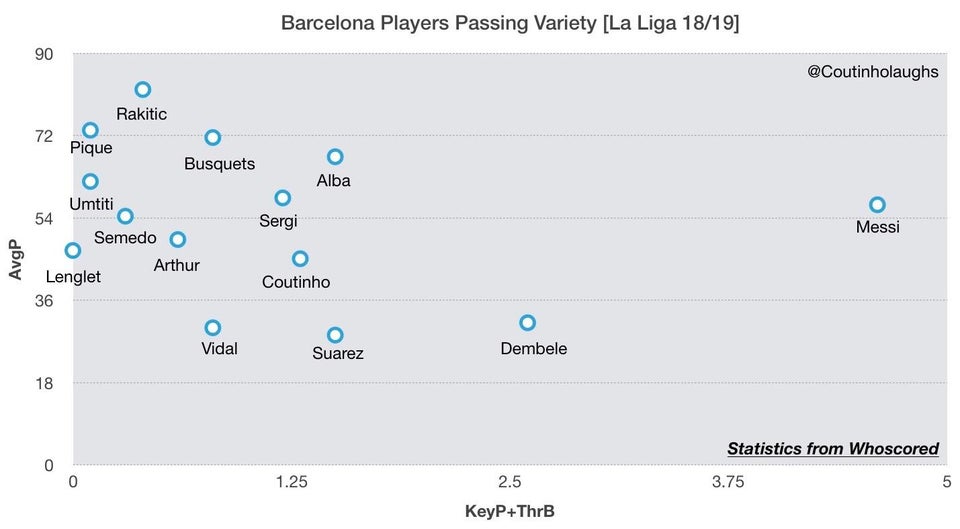960x529 pixels.
Task: Click the Suarez data point marker
Action: coord(335,335)
